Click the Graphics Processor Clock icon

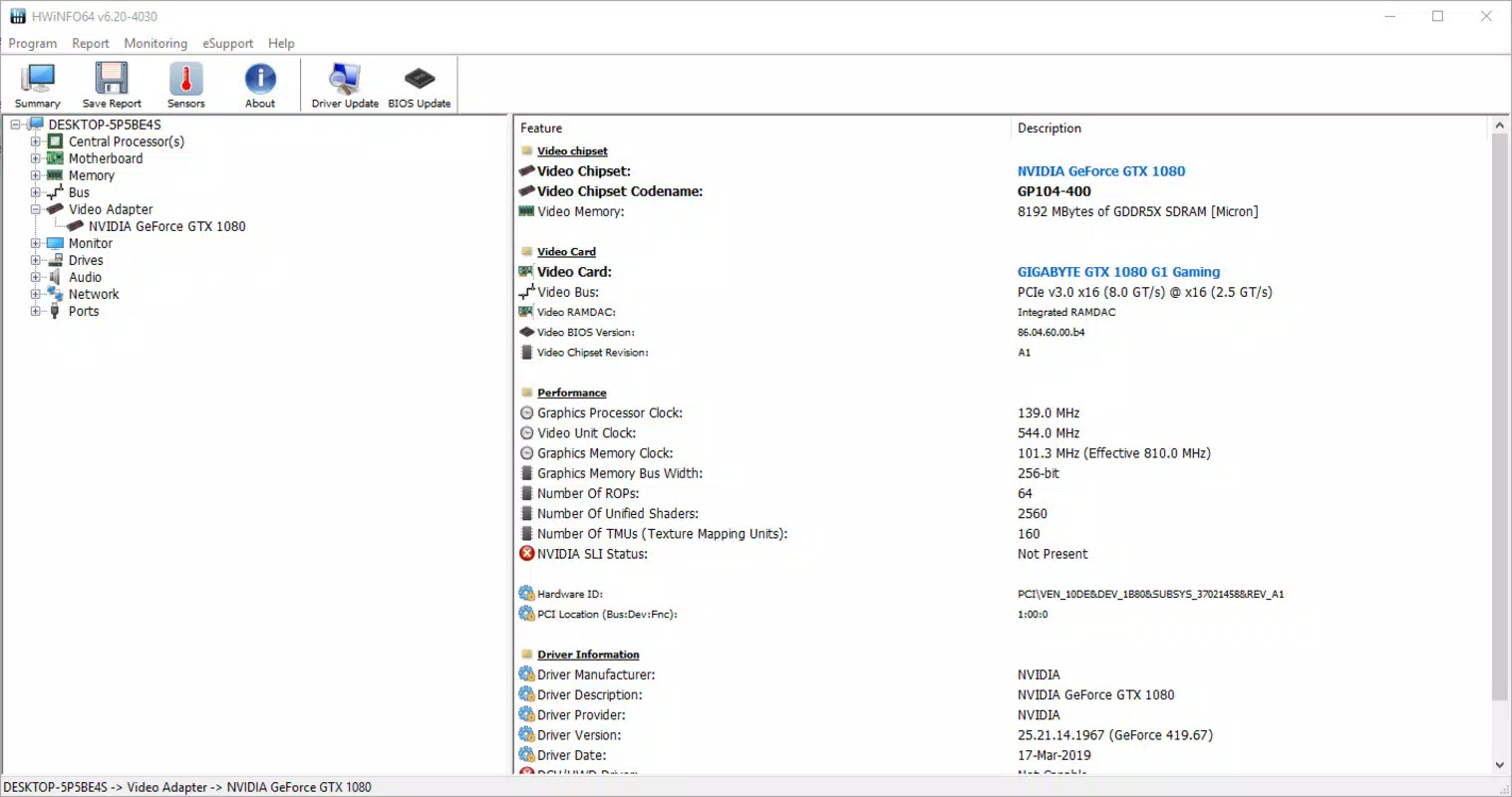527,412
